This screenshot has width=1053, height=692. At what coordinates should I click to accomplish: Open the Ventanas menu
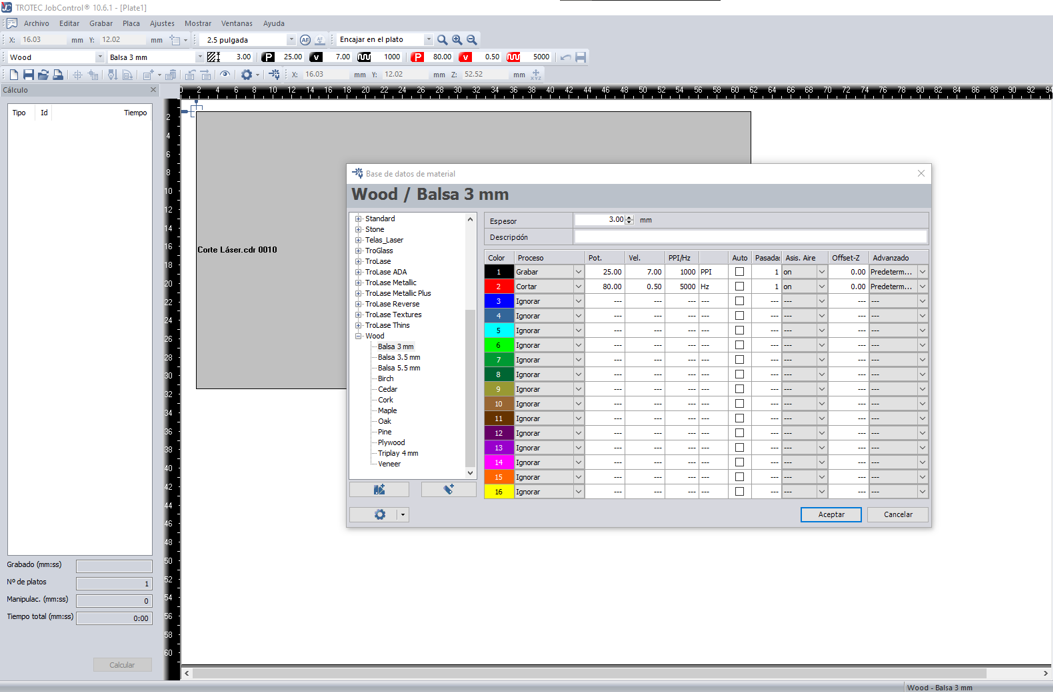coord(236,24)
